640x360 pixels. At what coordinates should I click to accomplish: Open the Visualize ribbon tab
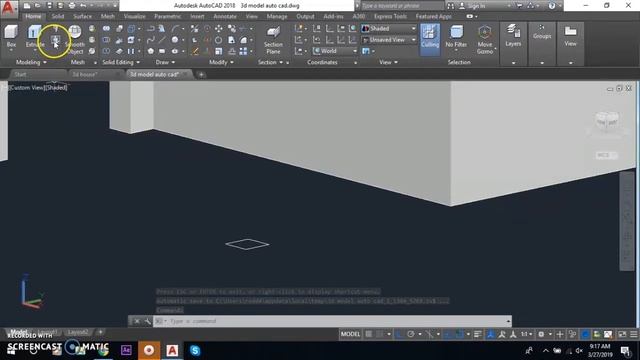[x=134, y=16]
